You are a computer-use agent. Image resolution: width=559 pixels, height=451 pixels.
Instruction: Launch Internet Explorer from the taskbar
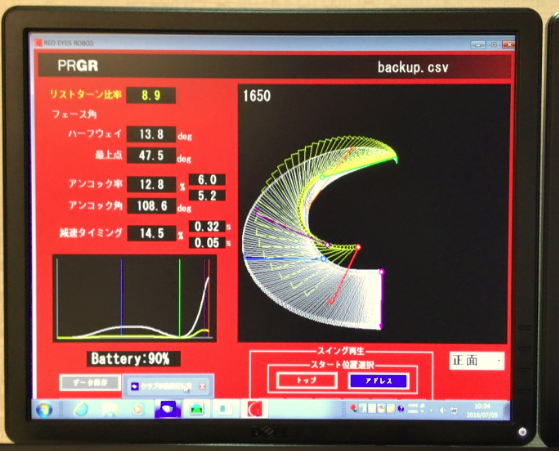81,409
